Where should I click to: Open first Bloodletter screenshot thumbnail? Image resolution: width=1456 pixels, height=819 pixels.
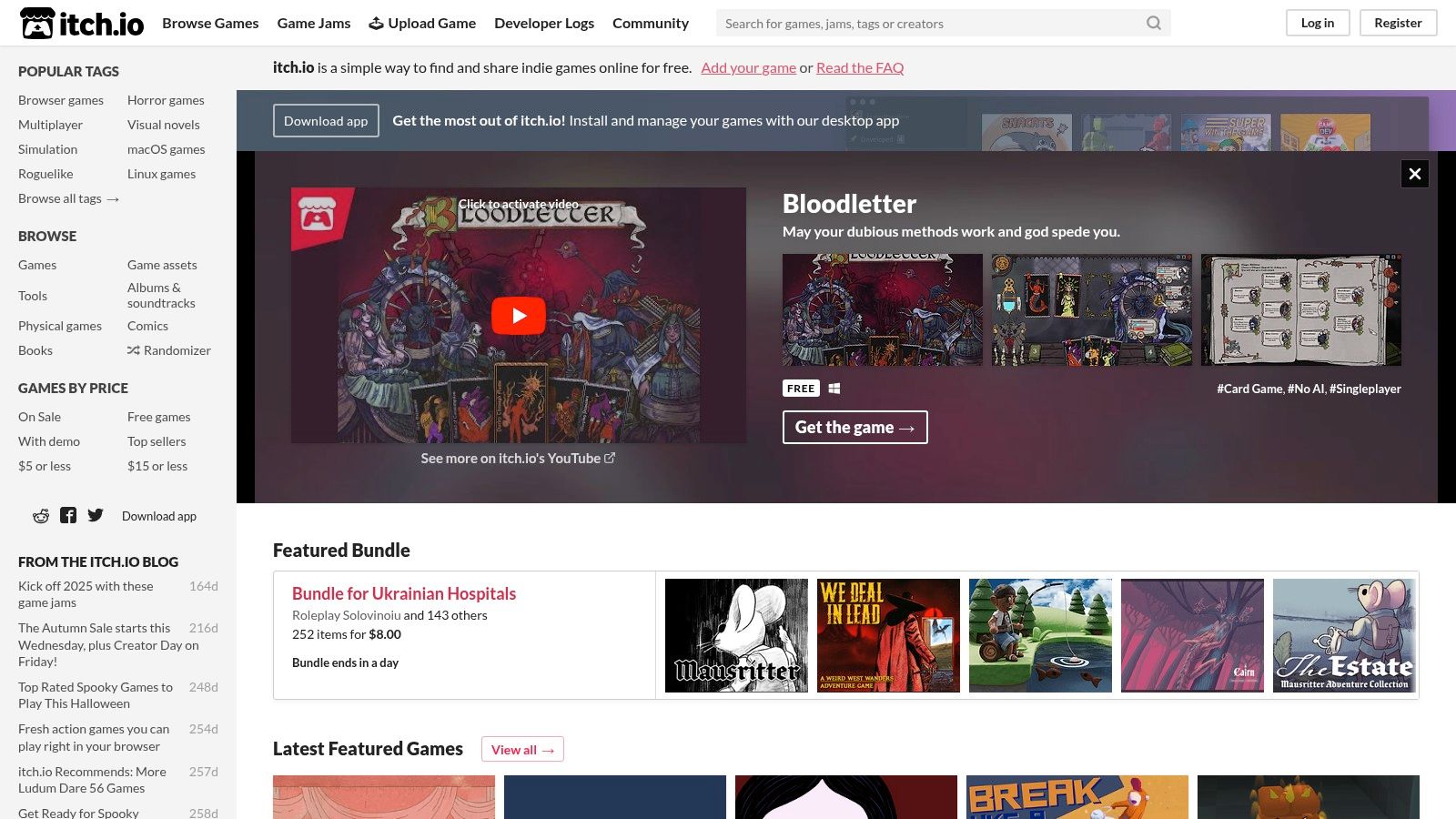[x=883, y=309]
